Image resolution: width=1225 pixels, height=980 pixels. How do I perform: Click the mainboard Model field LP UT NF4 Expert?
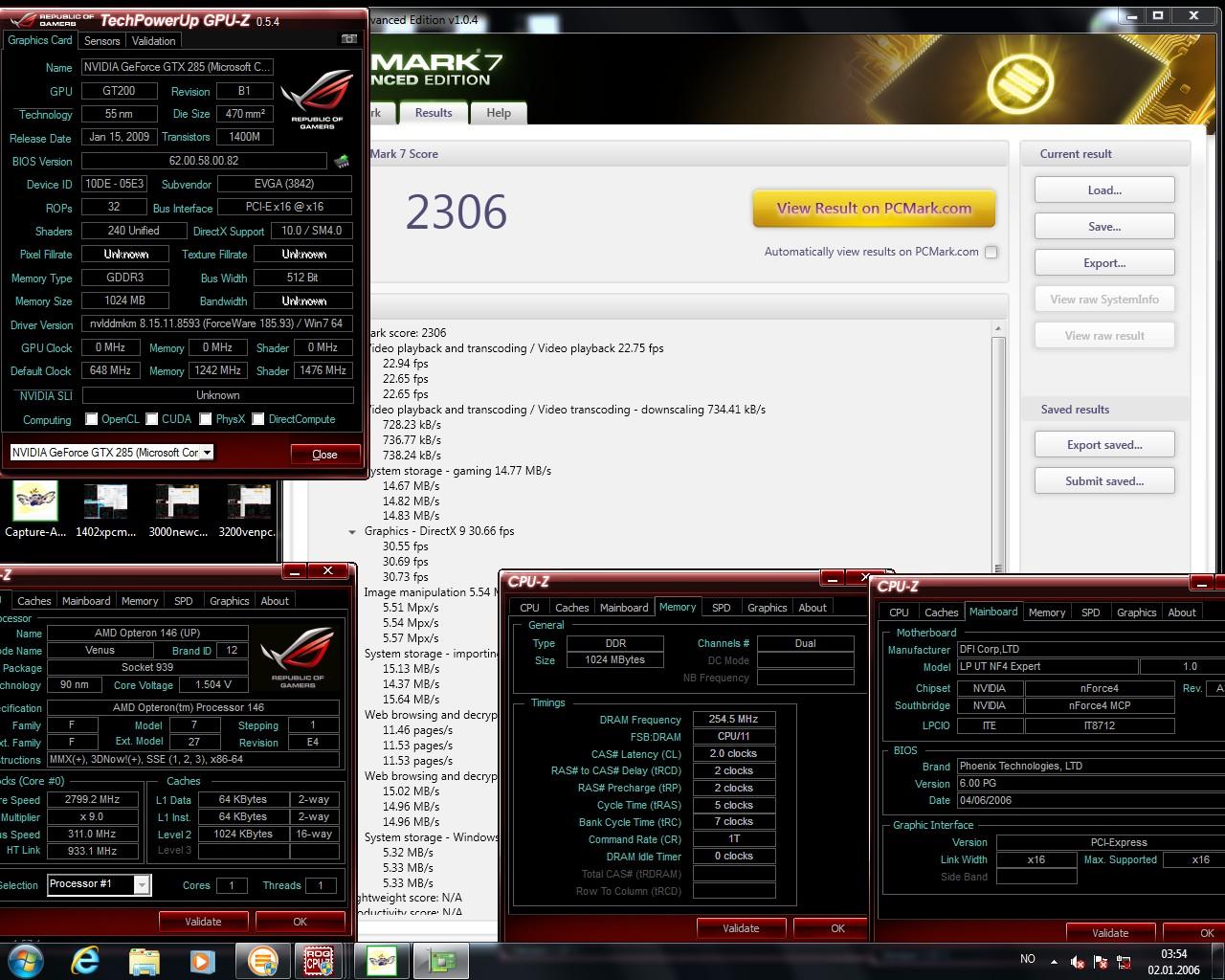coord(1047,667)
